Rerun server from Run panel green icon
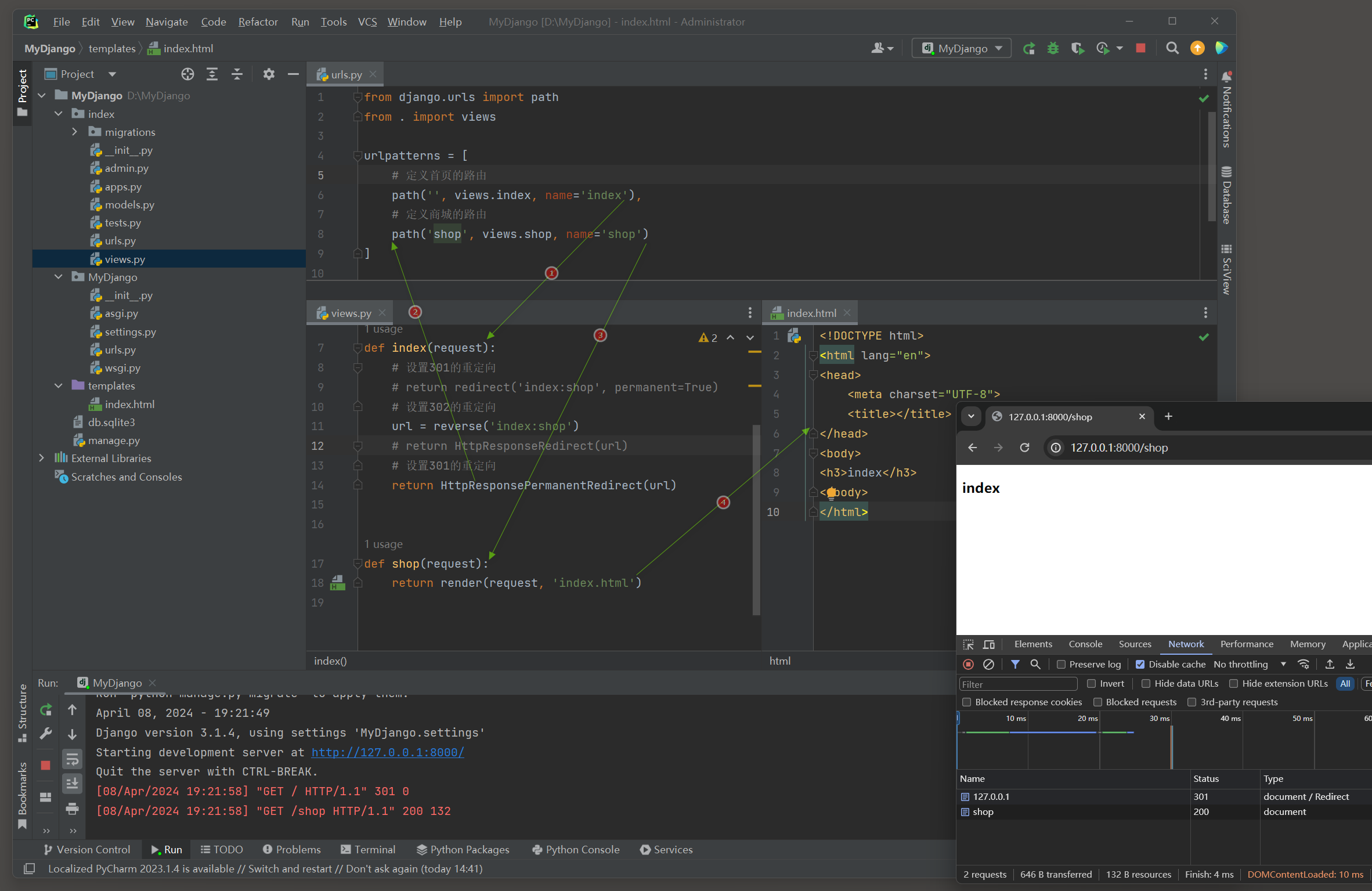This screenshot has width=1372, height=891. 46,709
